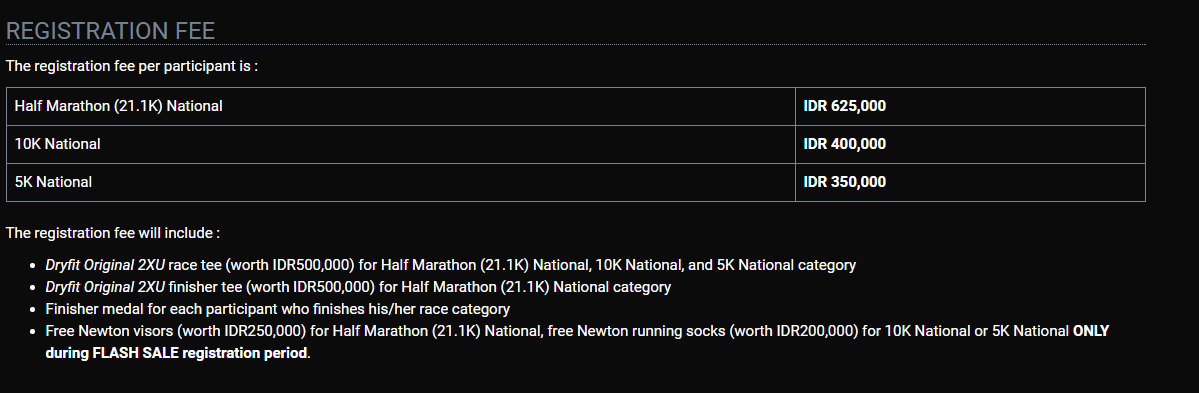Click the Finisher medal bullet item
The width and height of the screenshot is (1199, 393).
tap(277, 310)
